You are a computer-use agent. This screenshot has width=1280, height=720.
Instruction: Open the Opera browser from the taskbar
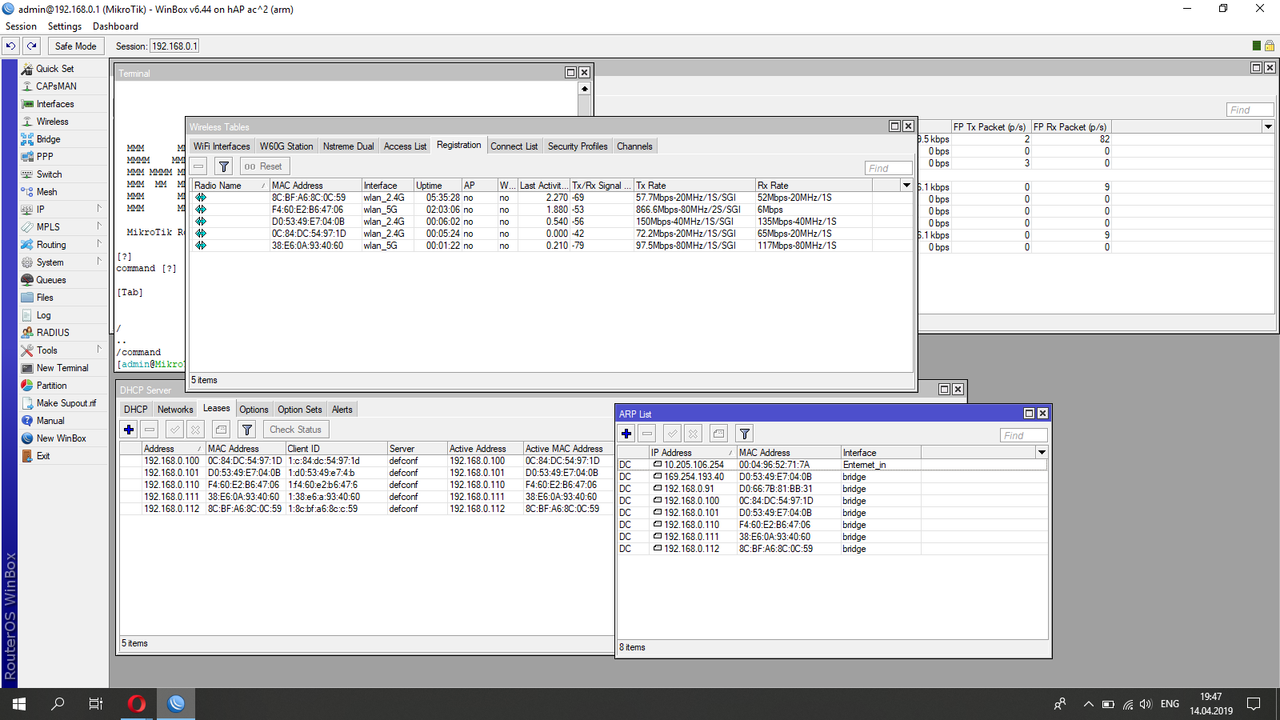click(x=136, y=704)
